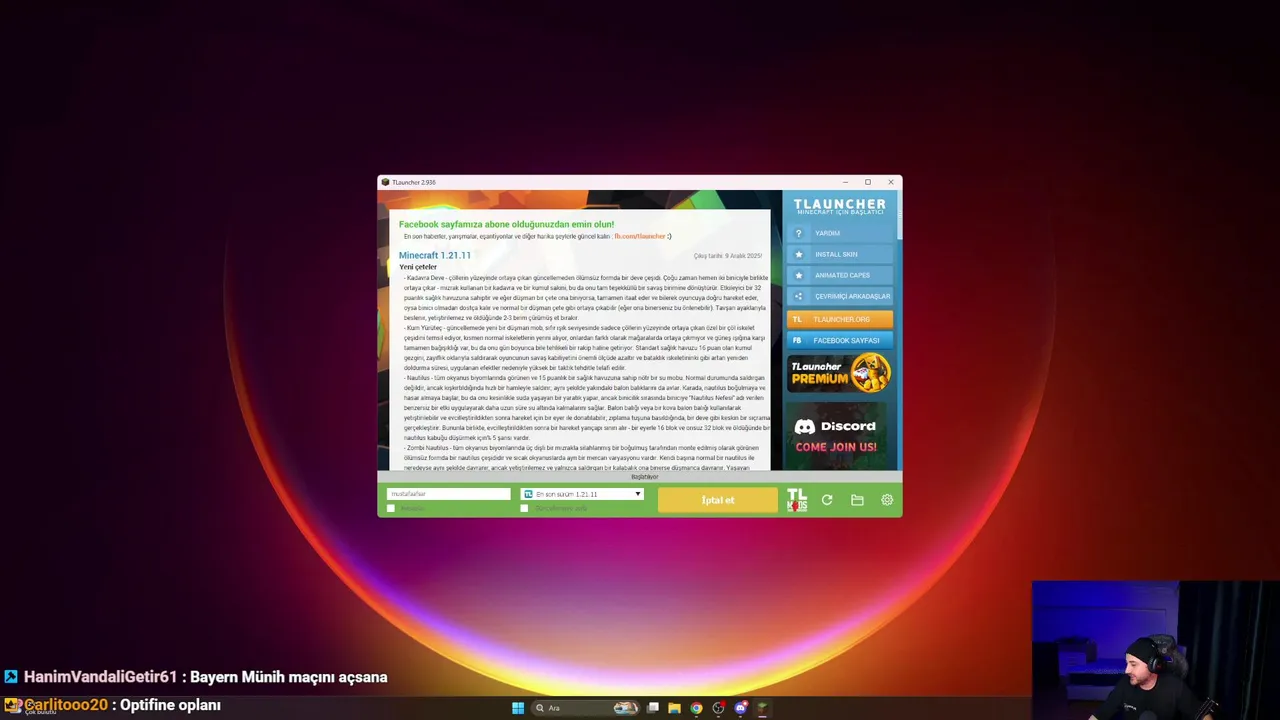Click the Discord Come Join Us banner
Viewport: 1280px width, 720px height.
836,436
